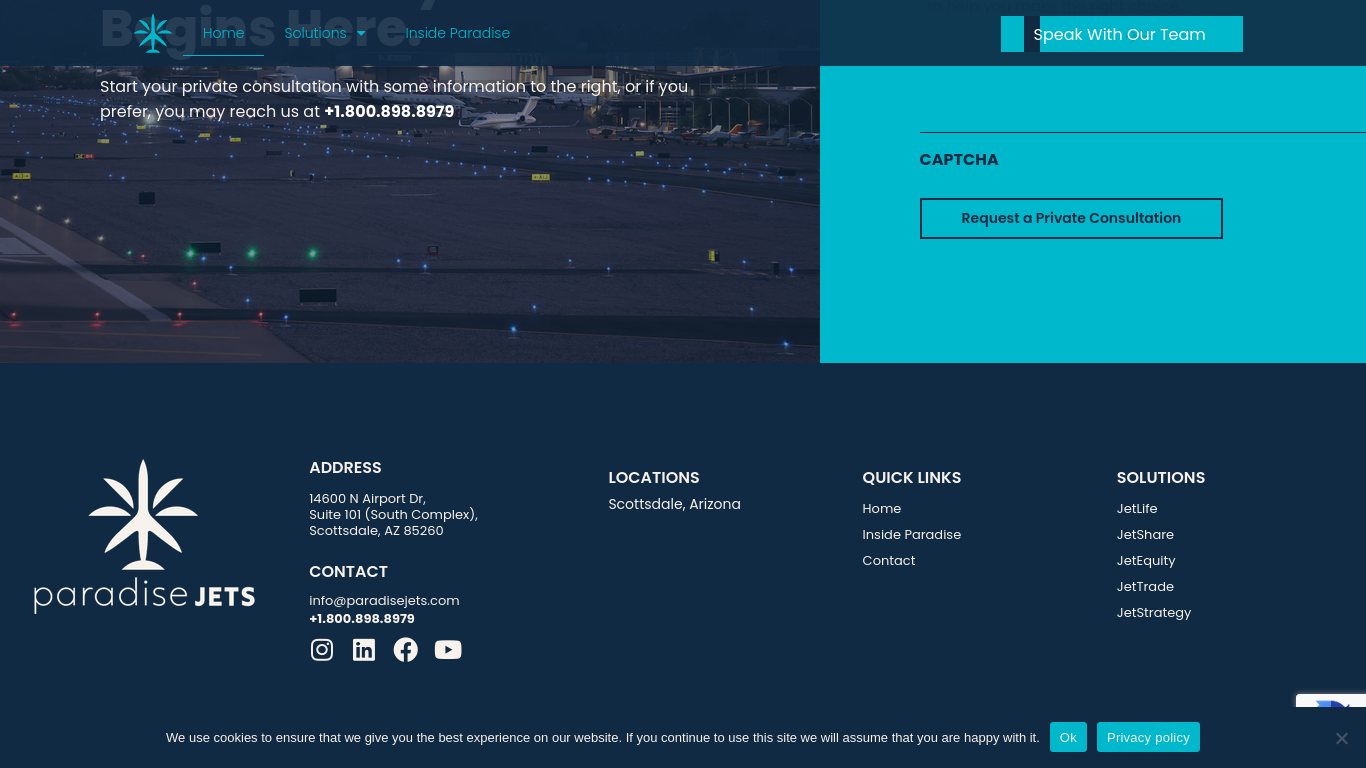Click the SOLUTIONS footer heading

click(x=1161, y=478)
